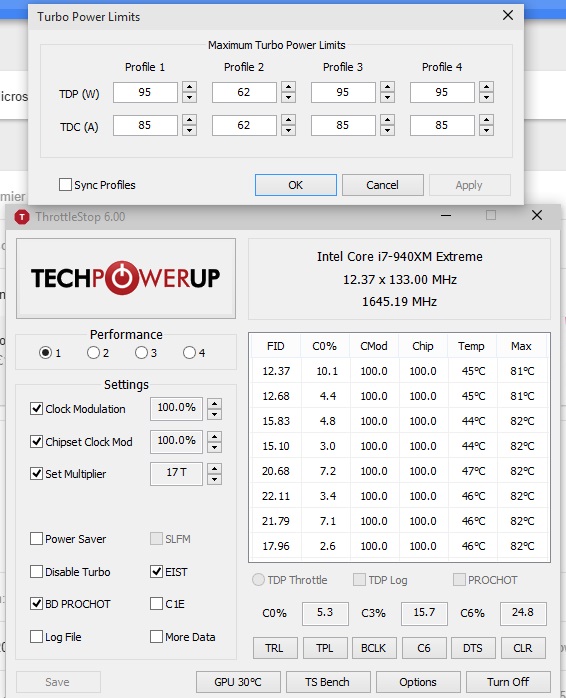Toggle the Set Multiplier checkbox
The width and height of the screenshot is (566, 698).
36,474
